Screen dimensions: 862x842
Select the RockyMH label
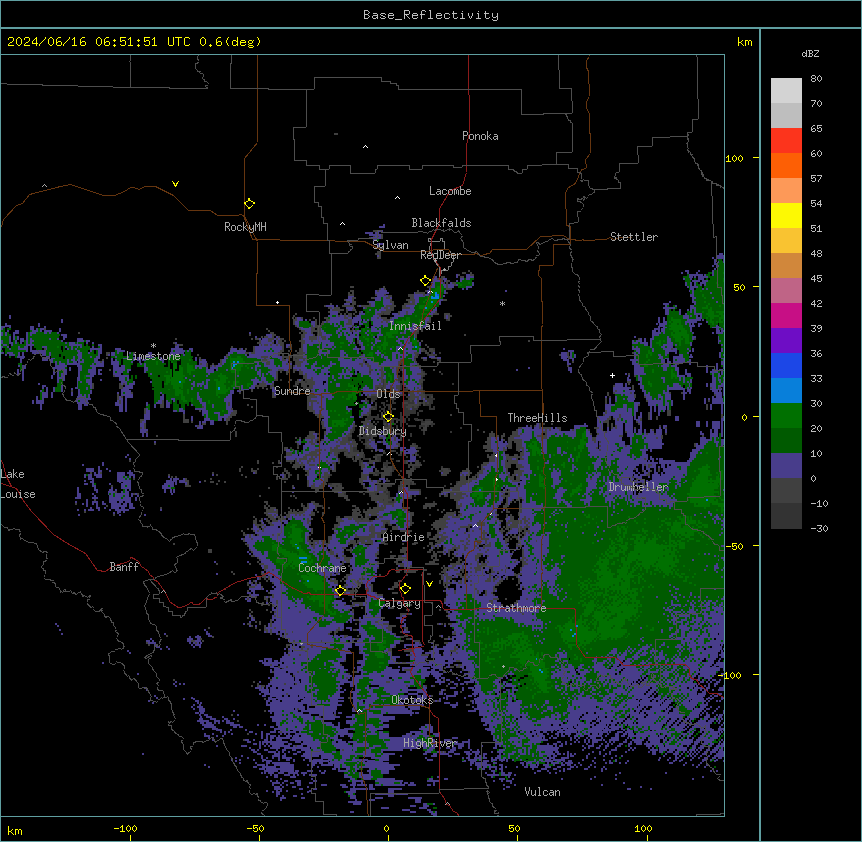coord(245,227)
